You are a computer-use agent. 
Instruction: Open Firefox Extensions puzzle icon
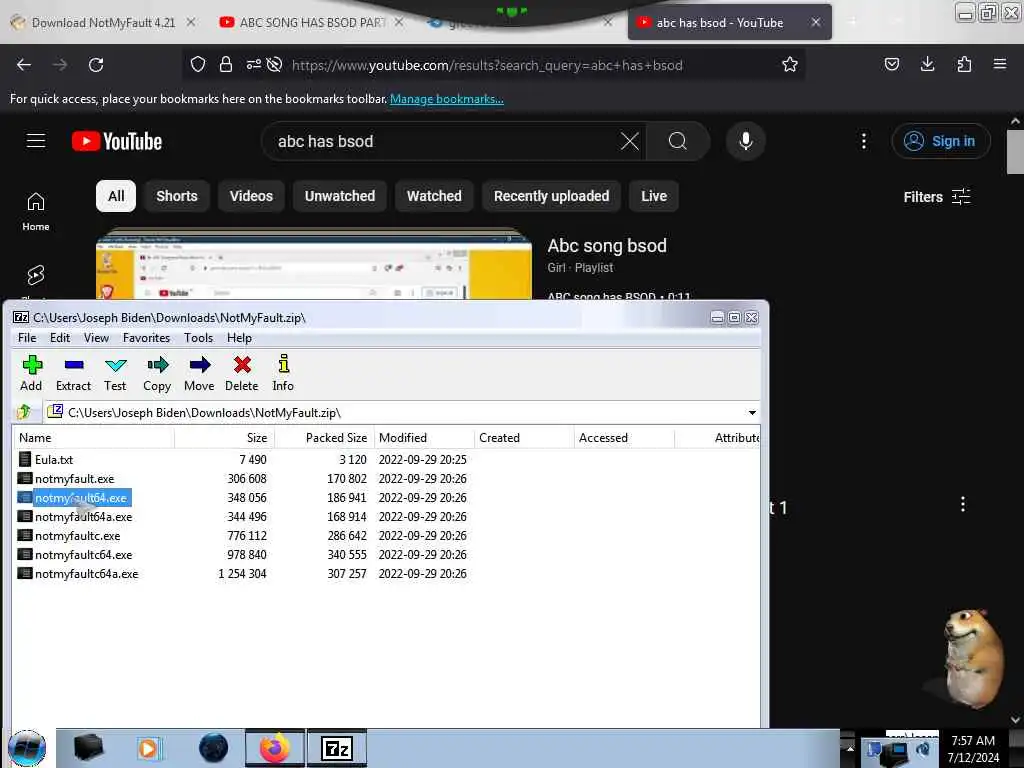[x=964, y=64]
